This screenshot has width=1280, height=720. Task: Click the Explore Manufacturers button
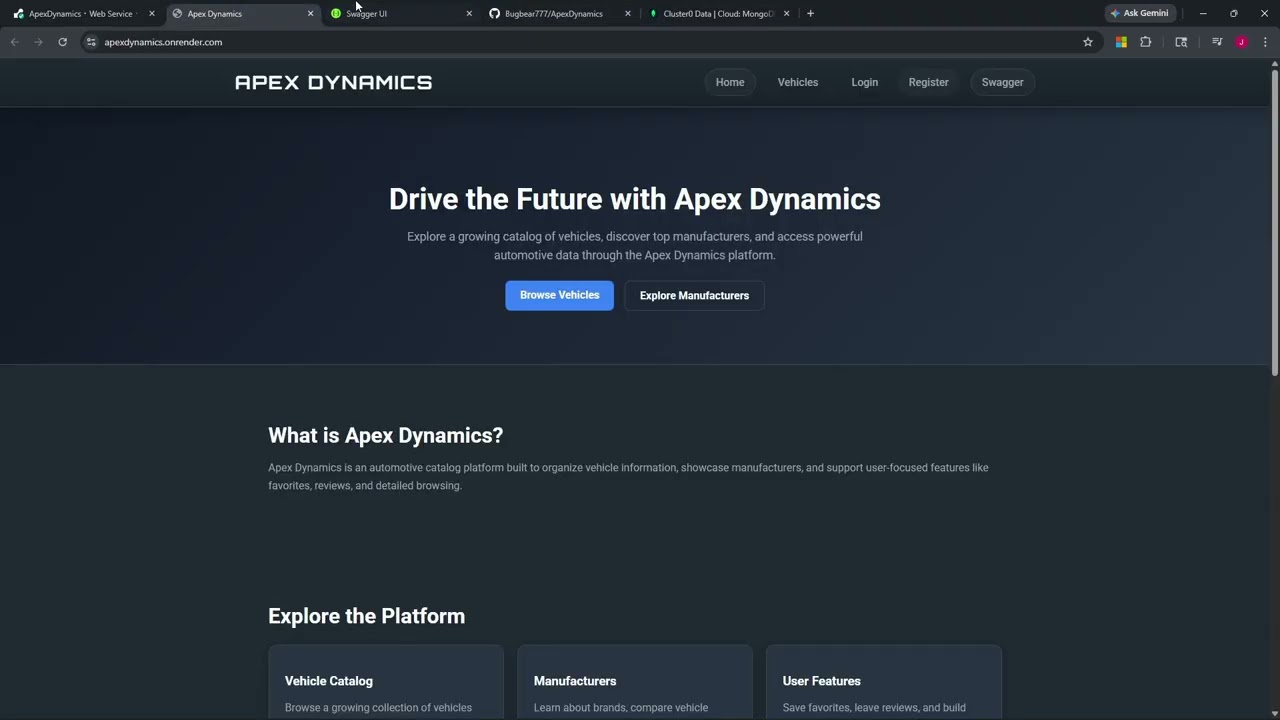694,295
